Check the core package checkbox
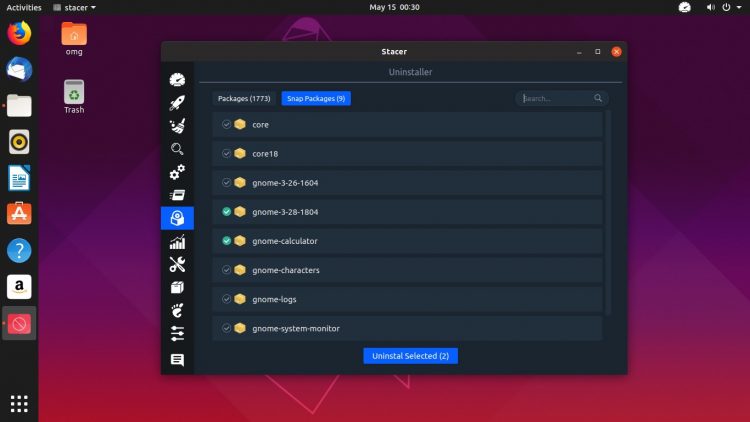The image size is (750, 422). 226,124
